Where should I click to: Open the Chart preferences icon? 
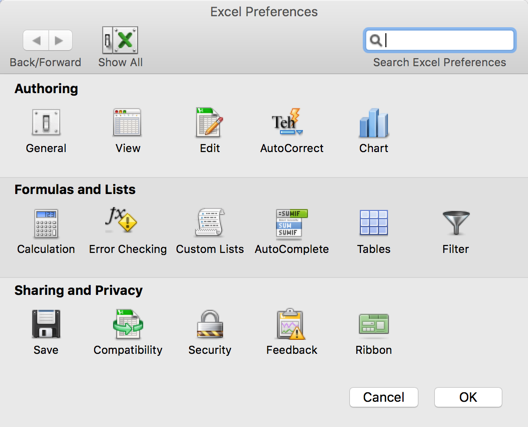[374, 123]
